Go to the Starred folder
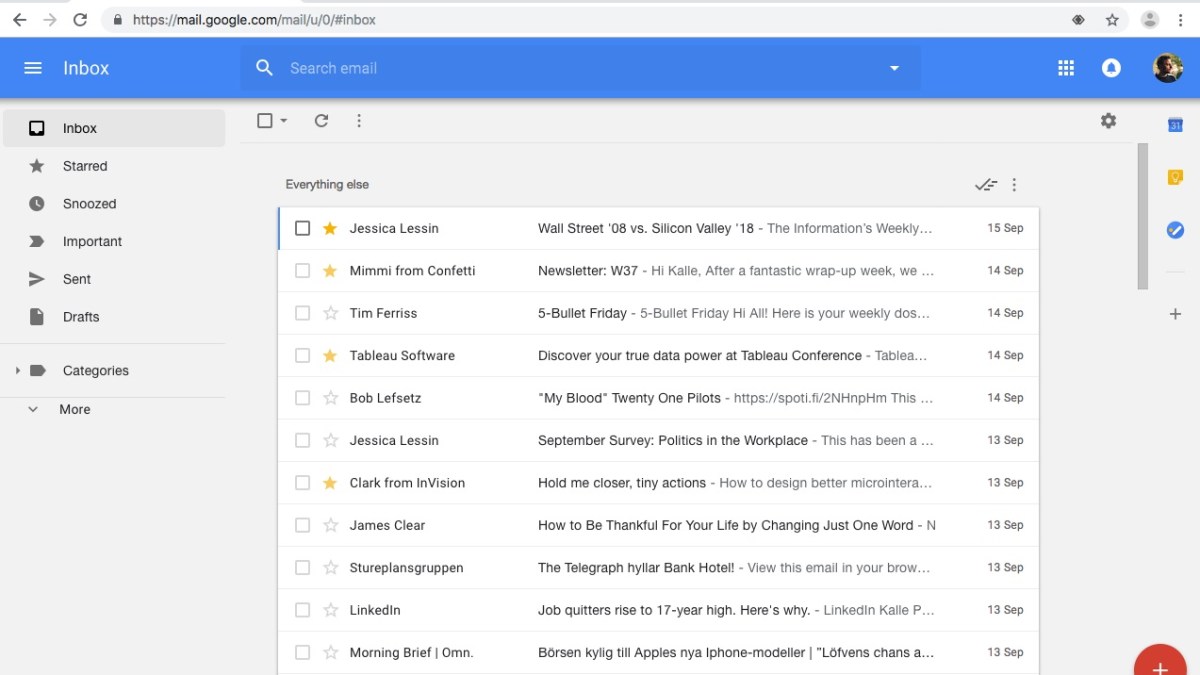 pos(85,166)
